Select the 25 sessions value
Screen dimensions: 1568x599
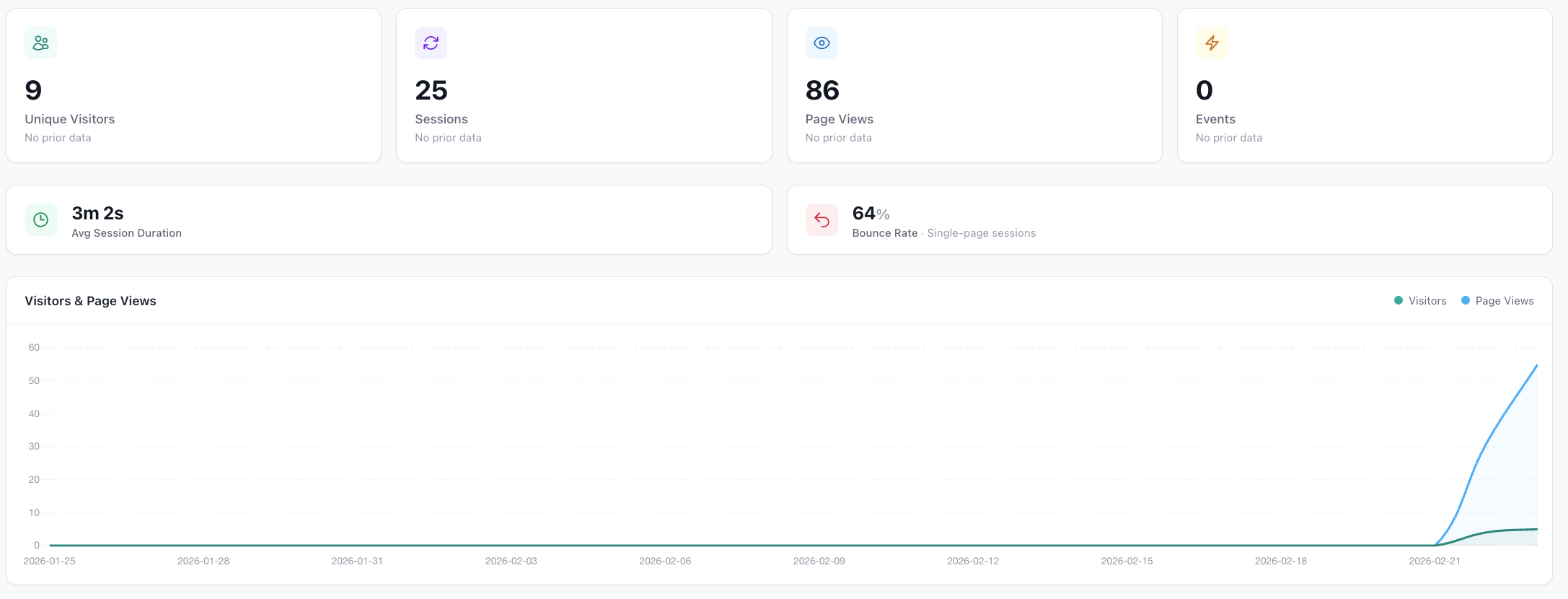(x=431, y=90)
